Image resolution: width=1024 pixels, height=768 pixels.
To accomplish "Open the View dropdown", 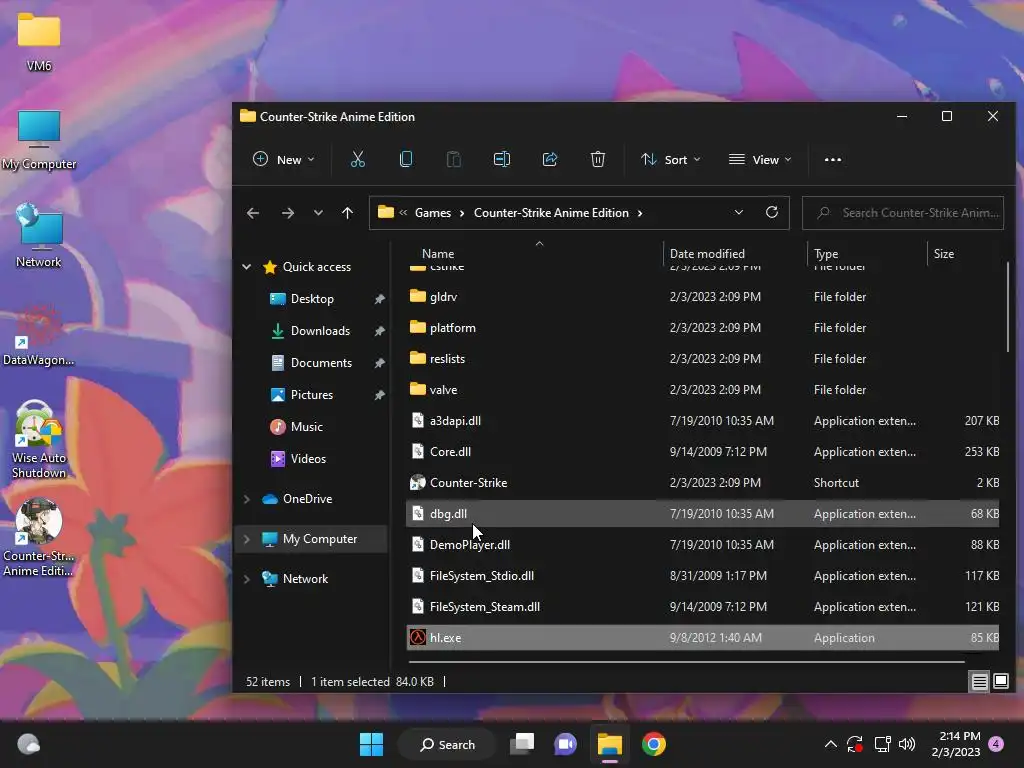I will 760,159.
